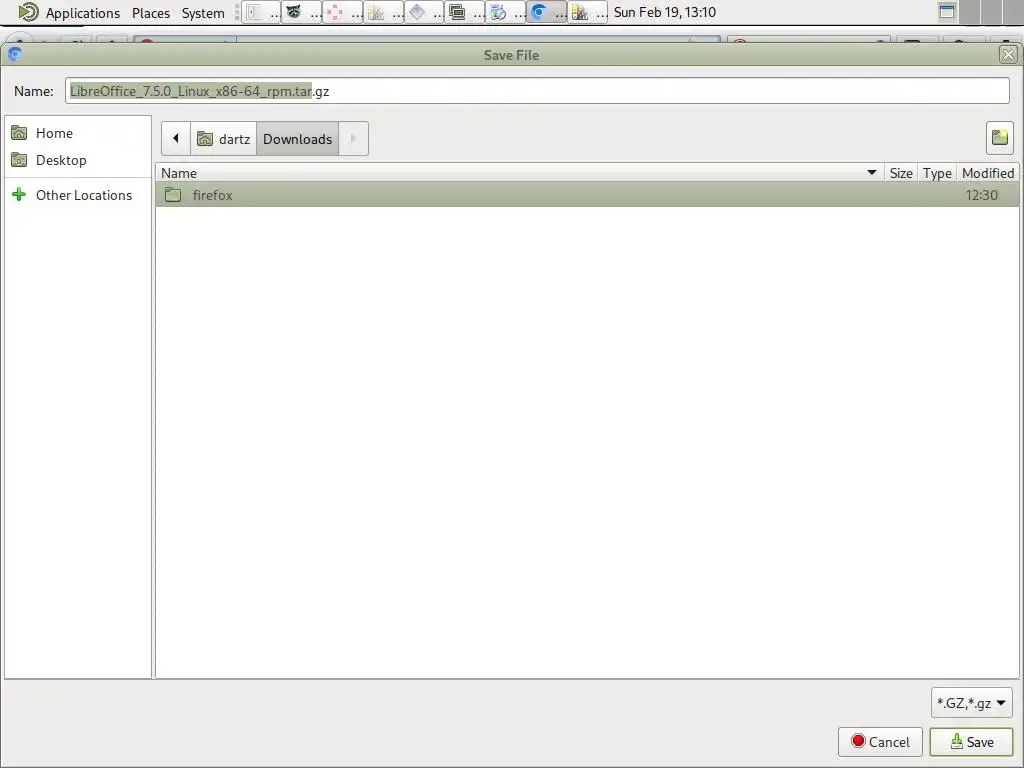
Task: Switch to the grey diamond taskbar window
Action: 424,12
